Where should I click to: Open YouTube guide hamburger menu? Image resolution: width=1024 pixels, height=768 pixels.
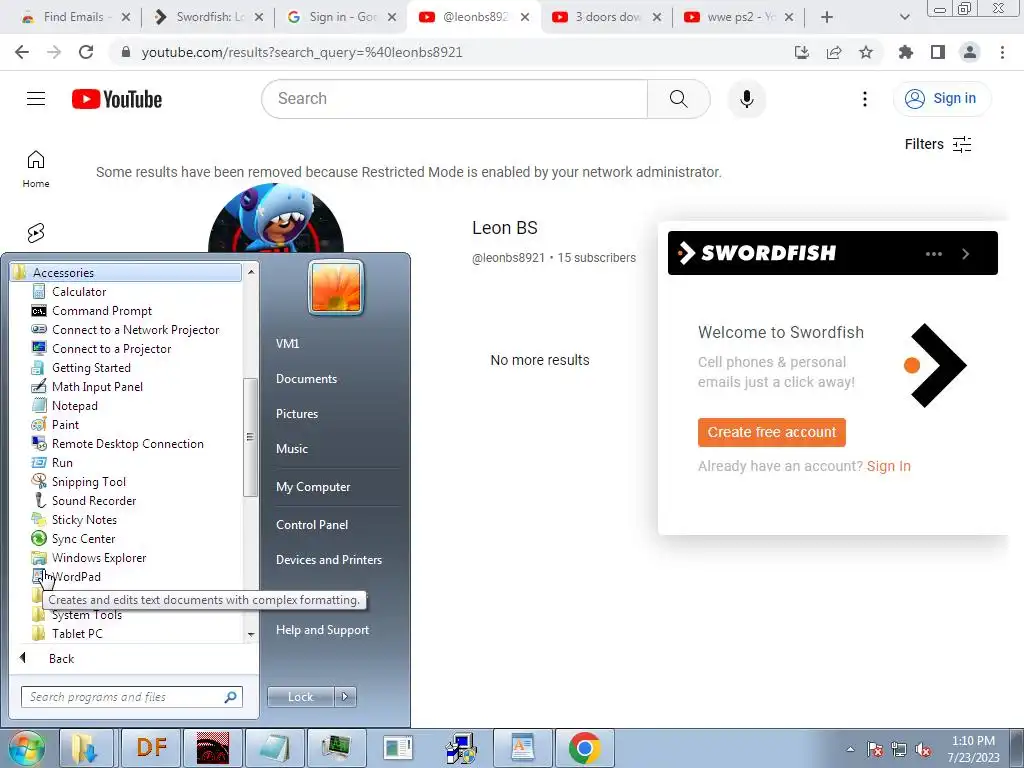[36, 99]
